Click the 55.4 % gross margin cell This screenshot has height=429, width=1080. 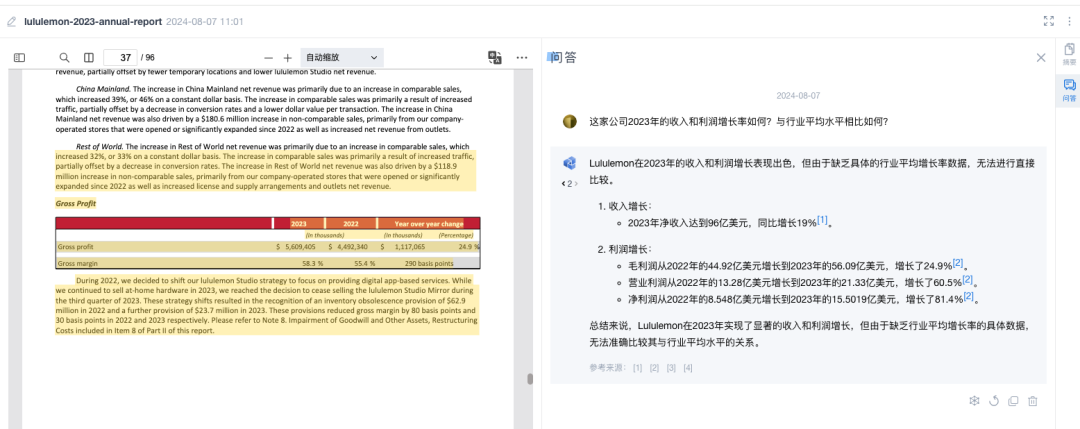pyautogui.click(x=364, y=263)
